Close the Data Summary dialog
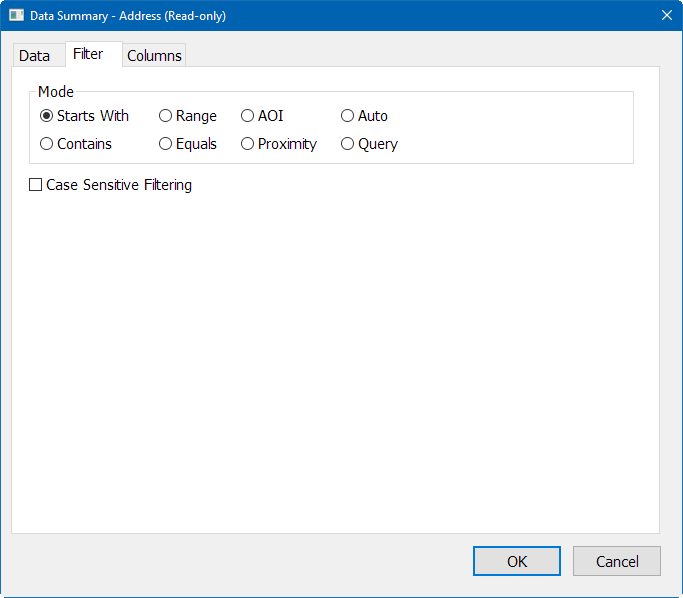This screenshot has height=598, width=683. point(666,15)
